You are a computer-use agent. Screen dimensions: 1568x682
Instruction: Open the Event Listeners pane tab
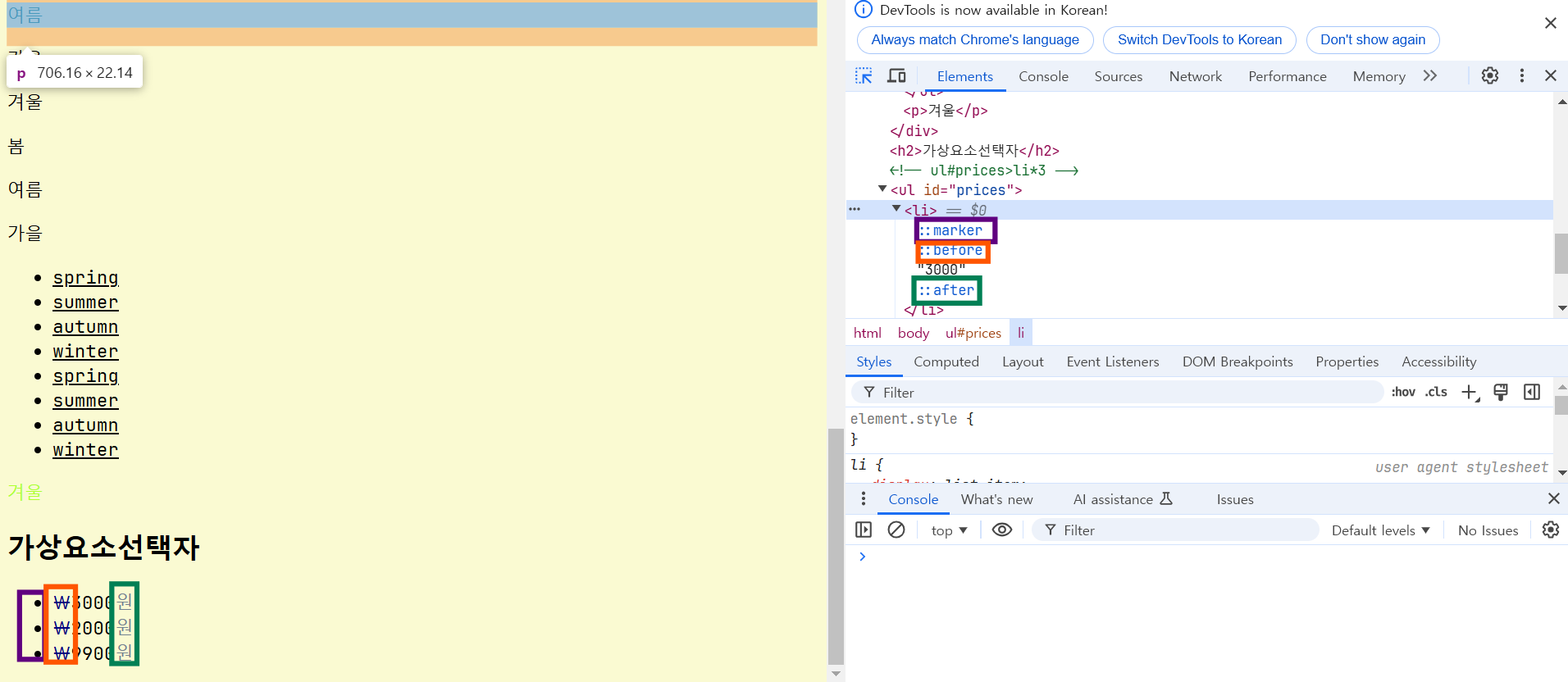click(x=1112, y=361)
